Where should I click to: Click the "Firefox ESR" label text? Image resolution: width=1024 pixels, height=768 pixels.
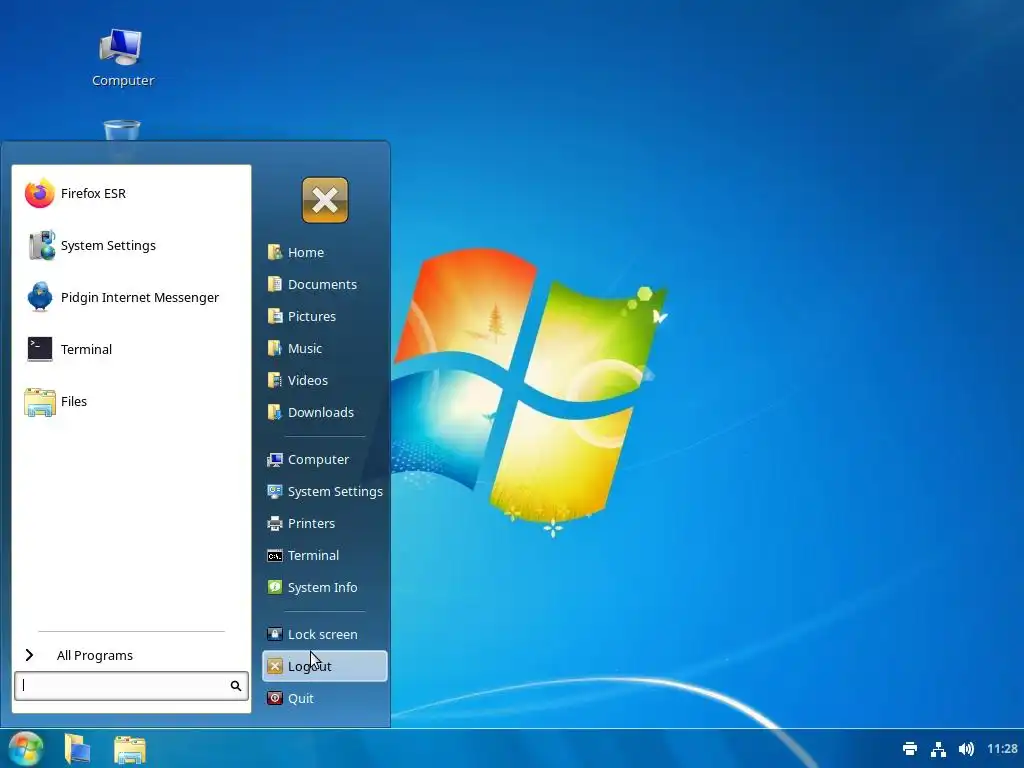pos(93,193)
